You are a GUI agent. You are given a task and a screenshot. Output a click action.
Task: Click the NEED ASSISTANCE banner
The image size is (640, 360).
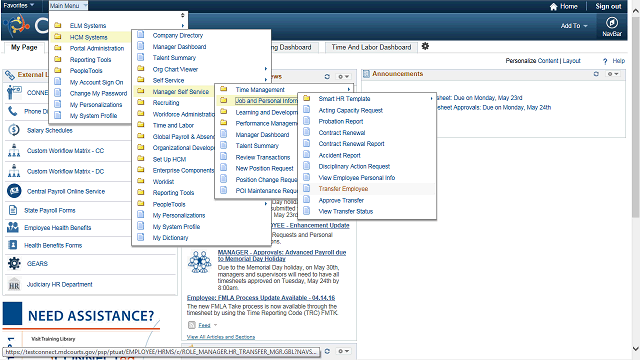[x=82, y=315]
